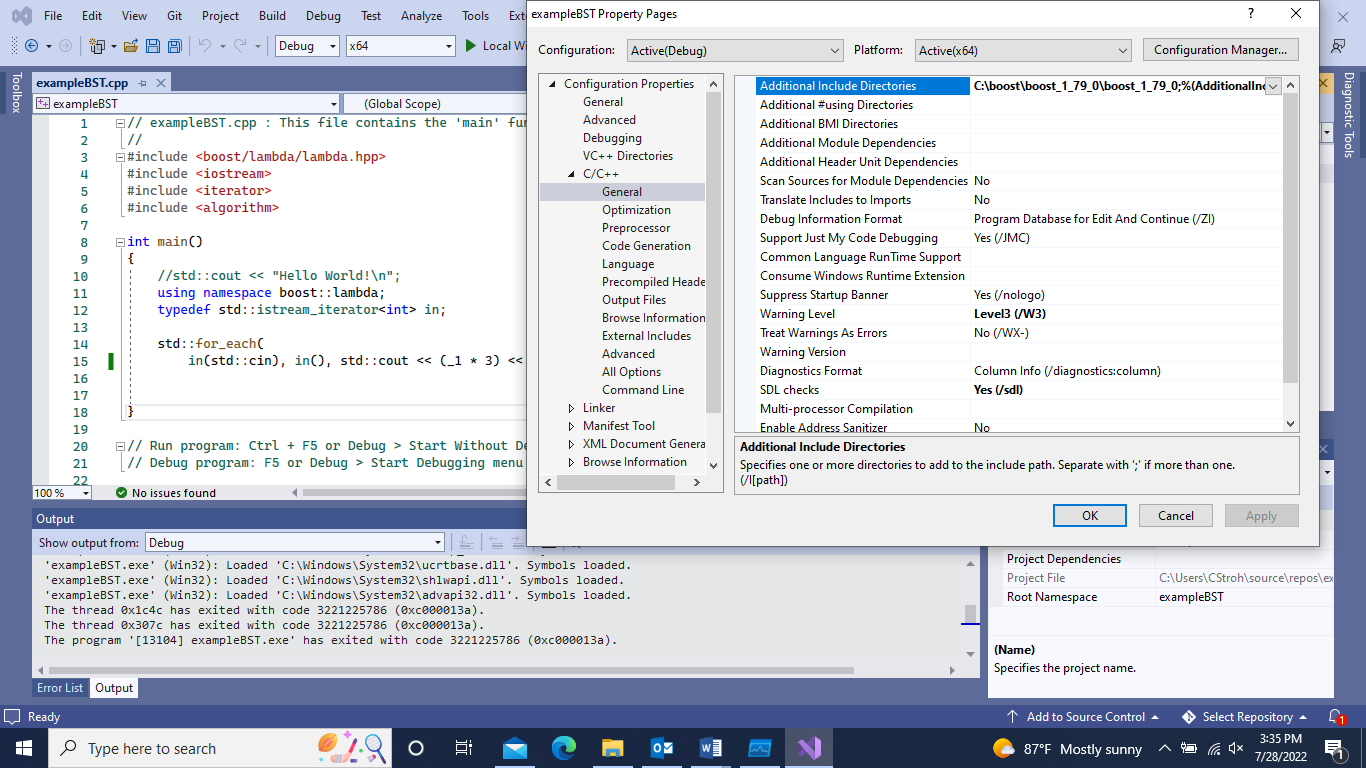
Task: Open the Toolbox side tab
Action: click(x=15, y=93)
